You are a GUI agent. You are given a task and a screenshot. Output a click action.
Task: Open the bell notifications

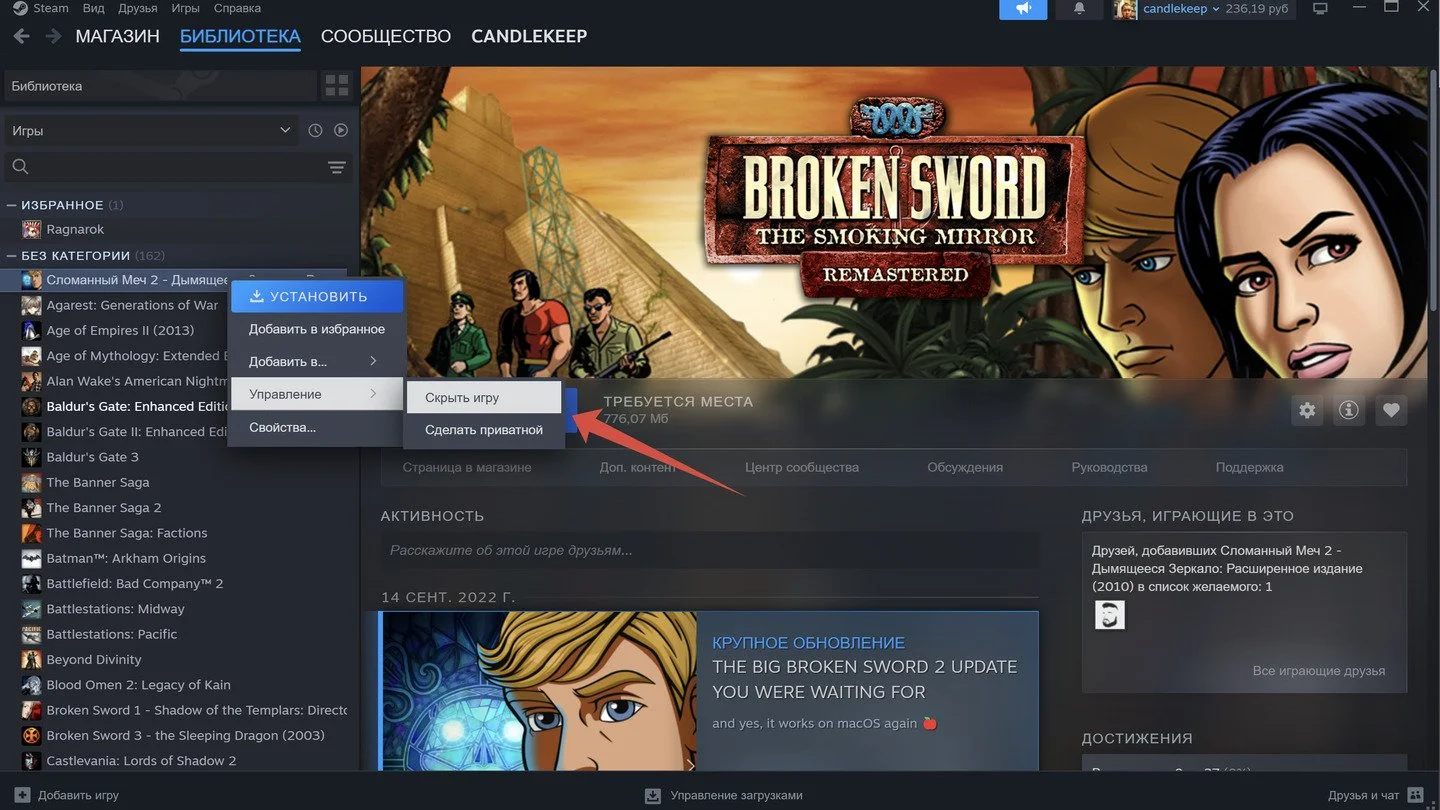click(x=1079, y=9)
